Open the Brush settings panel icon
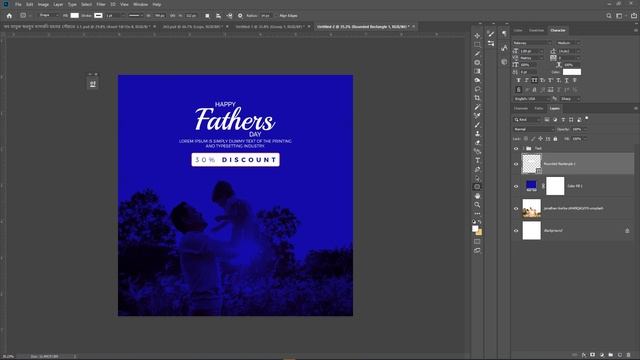The width and height of the screenshot is (640, 360). pos(491,34)
